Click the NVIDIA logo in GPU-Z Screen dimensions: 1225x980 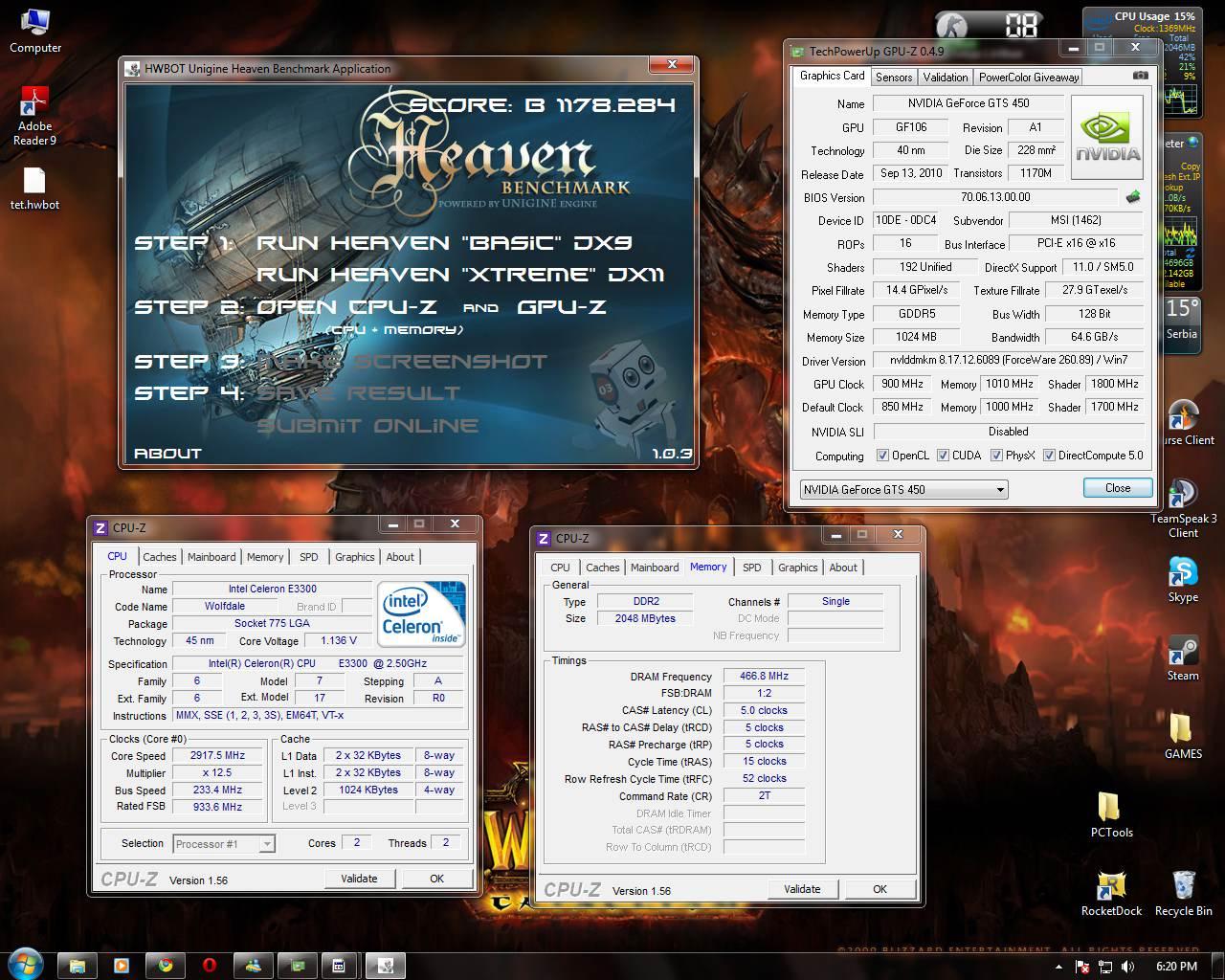tap(1107, 137)
